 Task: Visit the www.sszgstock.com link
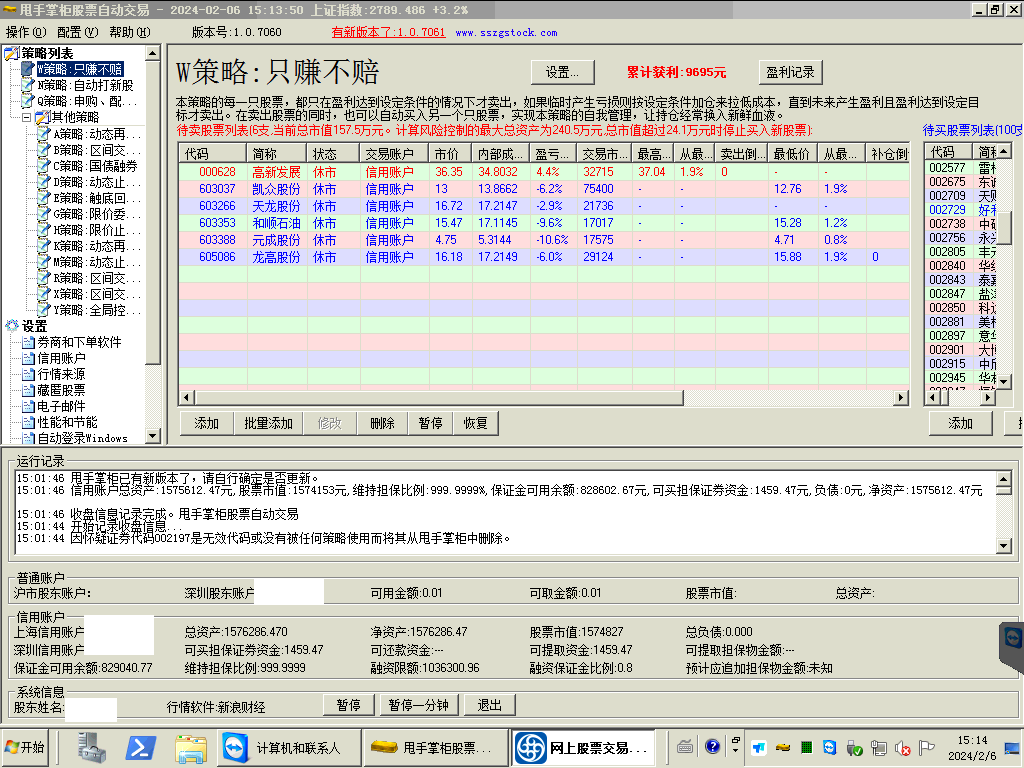506,32
